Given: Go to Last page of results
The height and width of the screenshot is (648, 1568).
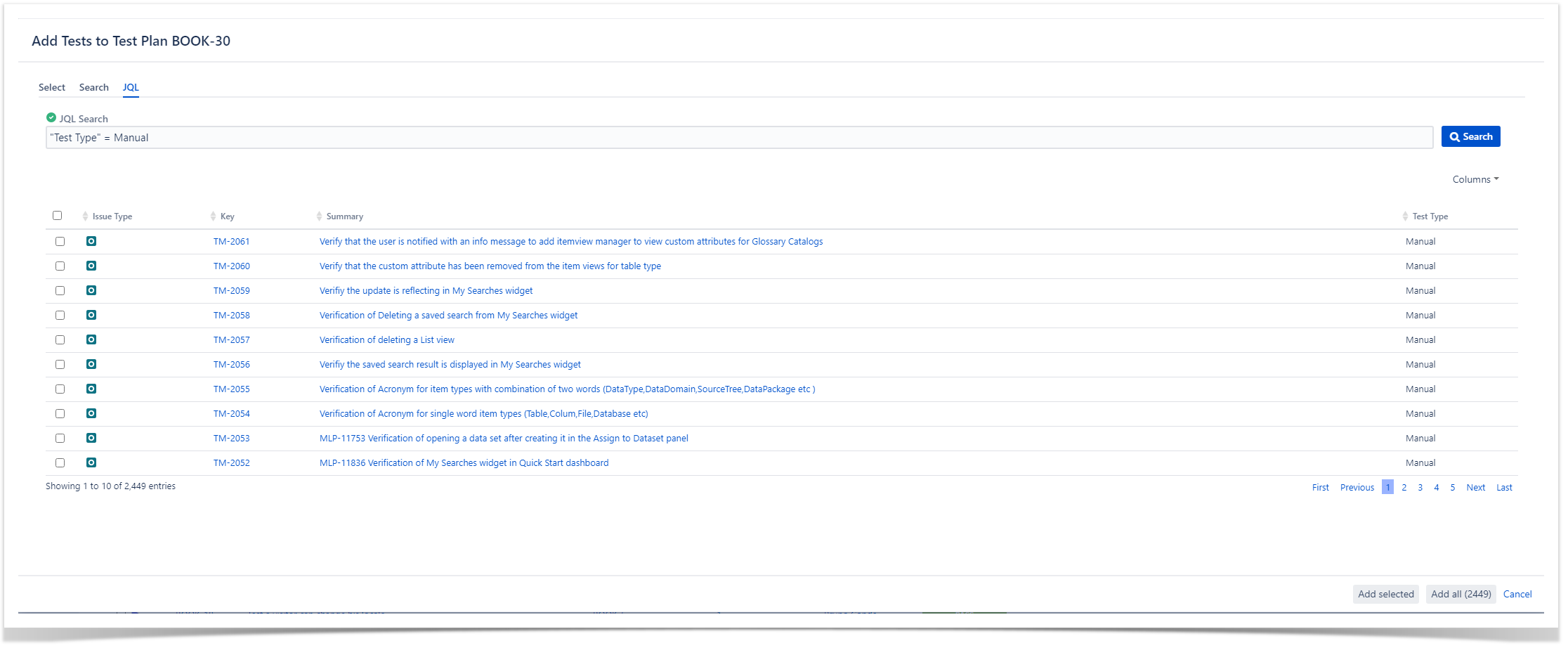Looking at the screenshot, I should click(1504, 487).
